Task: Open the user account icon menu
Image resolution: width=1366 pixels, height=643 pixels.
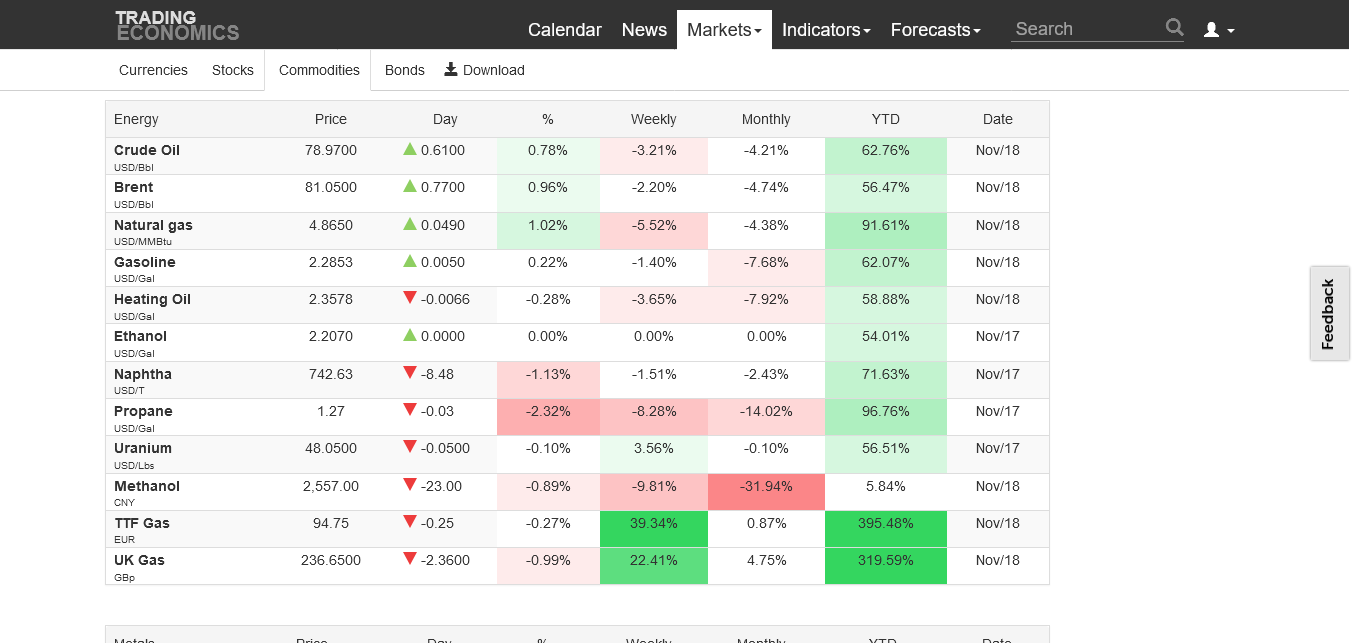Action: pyautogui.click(x=1218, y=30)
